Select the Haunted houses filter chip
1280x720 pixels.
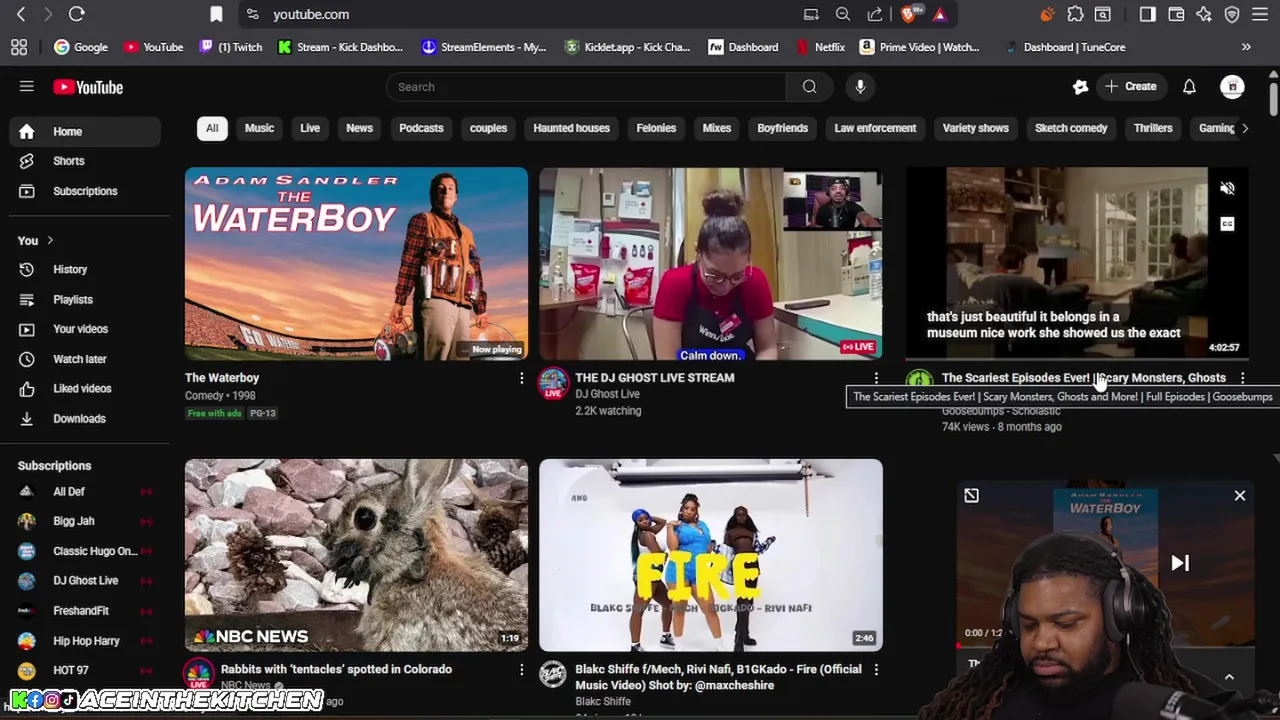(571, 128)
